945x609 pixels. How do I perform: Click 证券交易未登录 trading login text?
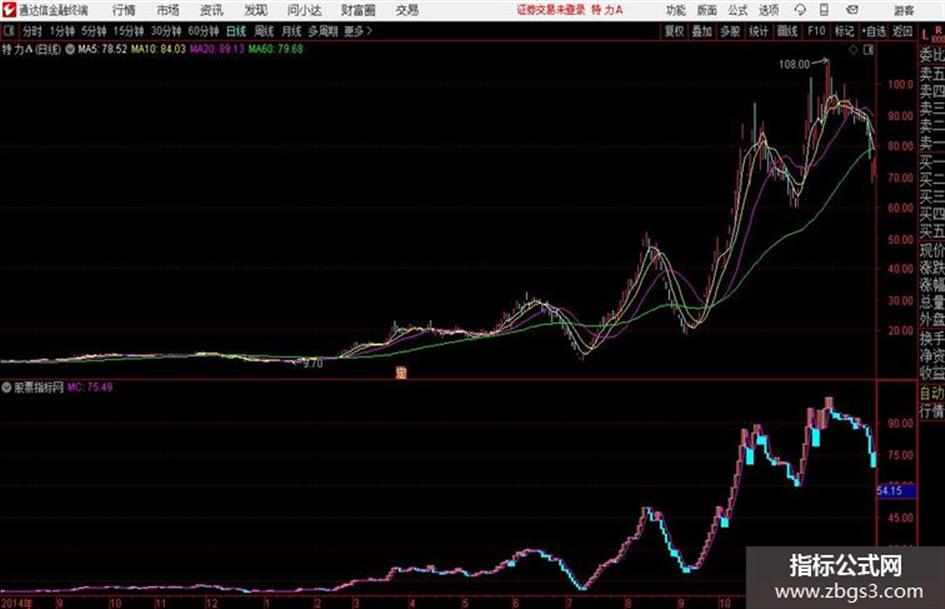tap(551, 10)
